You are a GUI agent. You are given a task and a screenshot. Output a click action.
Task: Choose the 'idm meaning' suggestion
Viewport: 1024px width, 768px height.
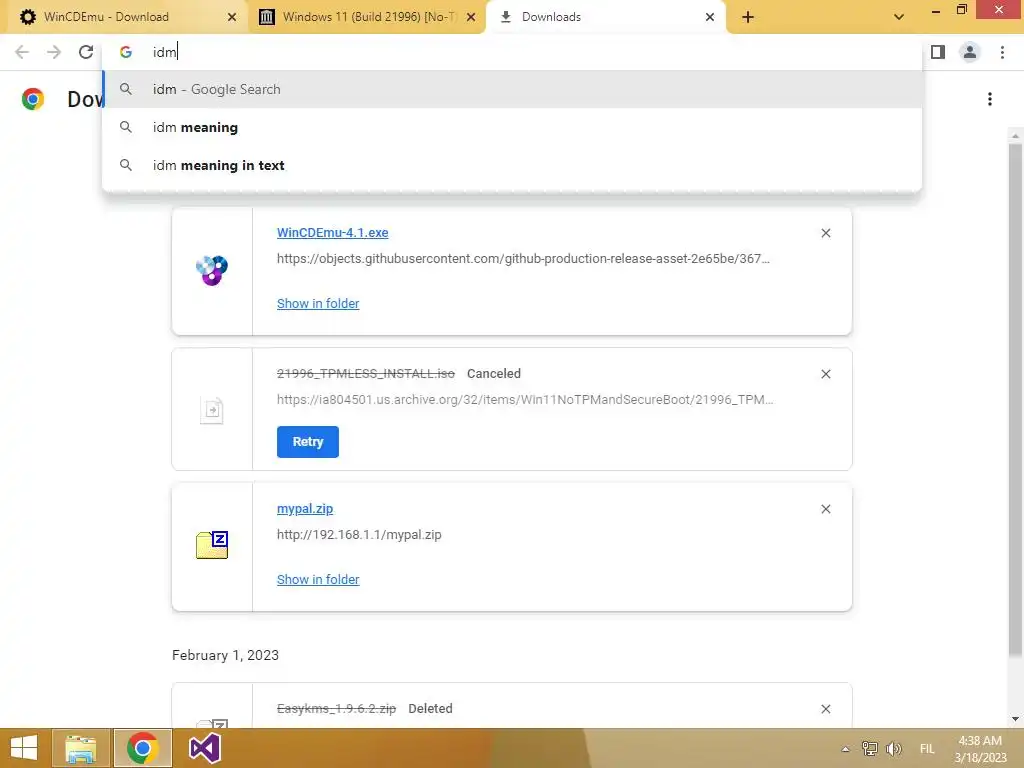(512, 127)
